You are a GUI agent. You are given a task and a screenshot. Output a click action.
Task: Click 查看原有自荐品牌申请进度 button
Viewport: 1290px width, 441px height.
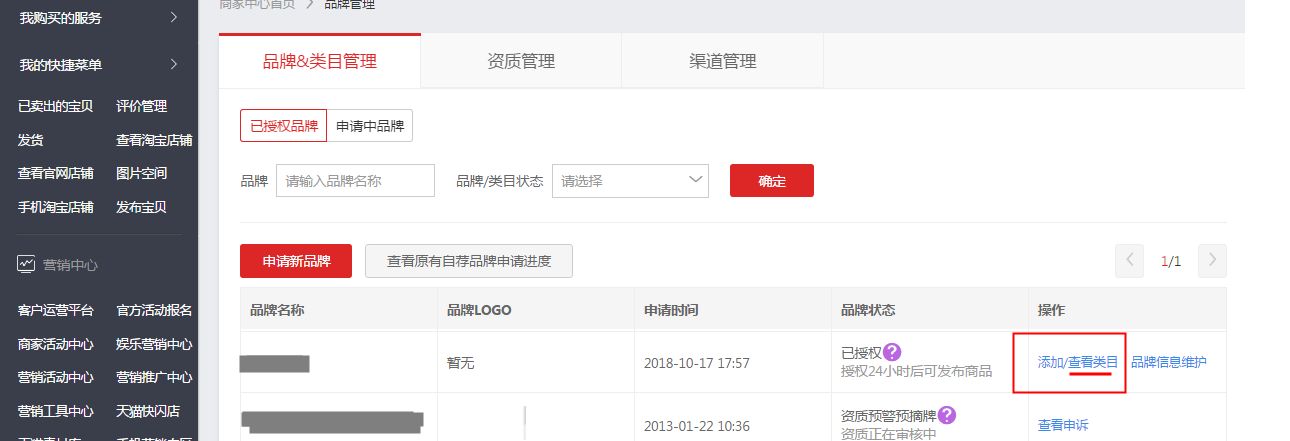click(468, 261)
